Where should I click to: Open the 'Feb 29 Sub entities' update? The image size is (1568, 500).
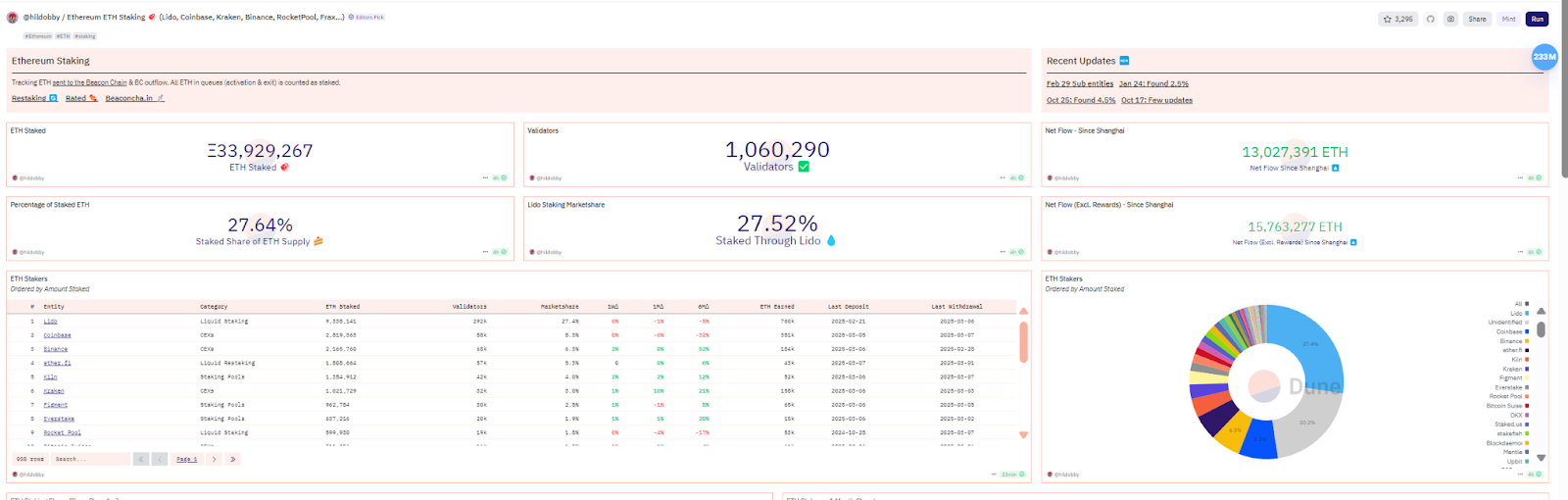1080,84
